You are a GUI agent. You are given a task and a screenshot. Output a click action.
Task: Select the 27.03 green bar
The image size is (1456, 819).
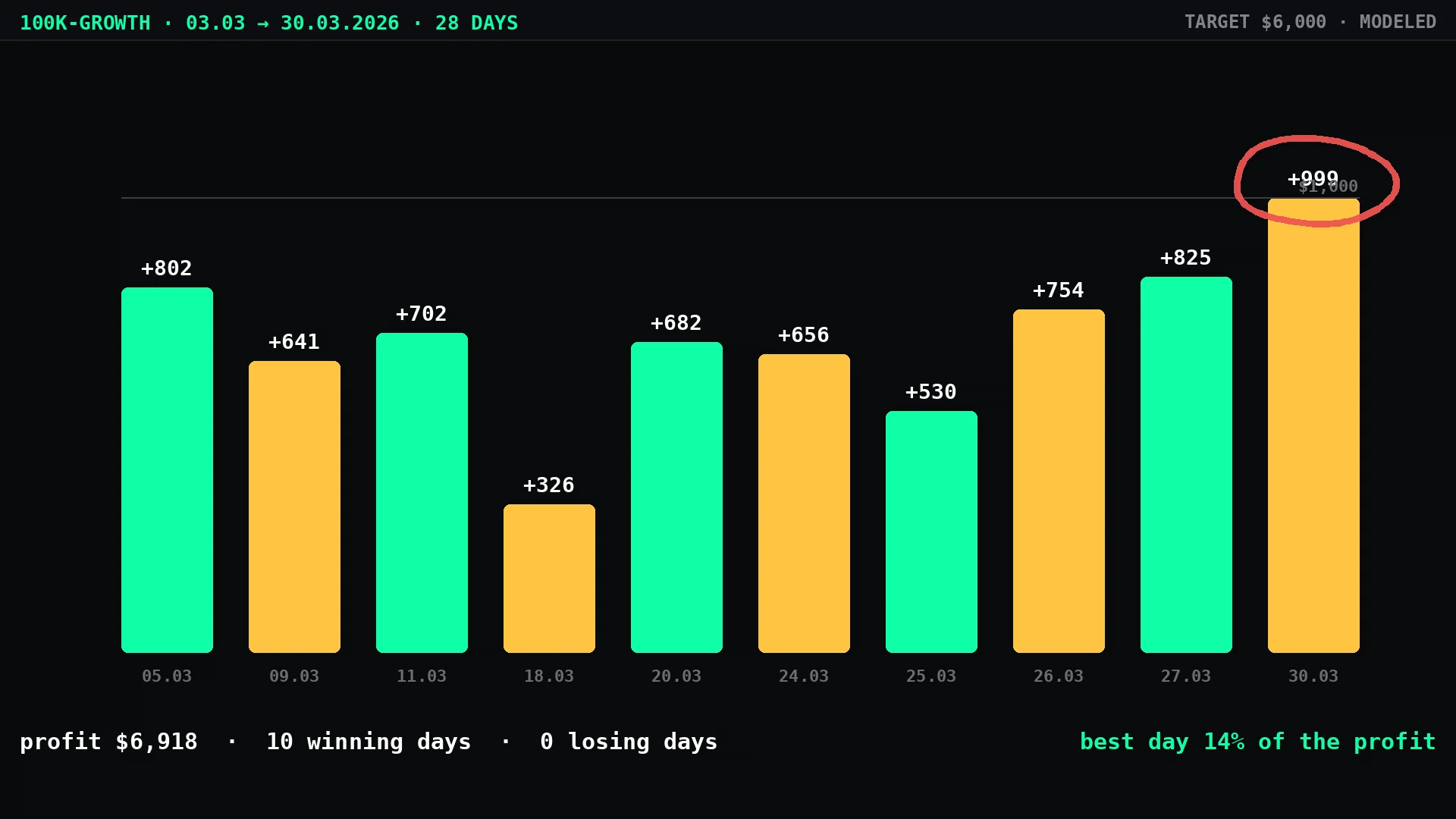1186,465
